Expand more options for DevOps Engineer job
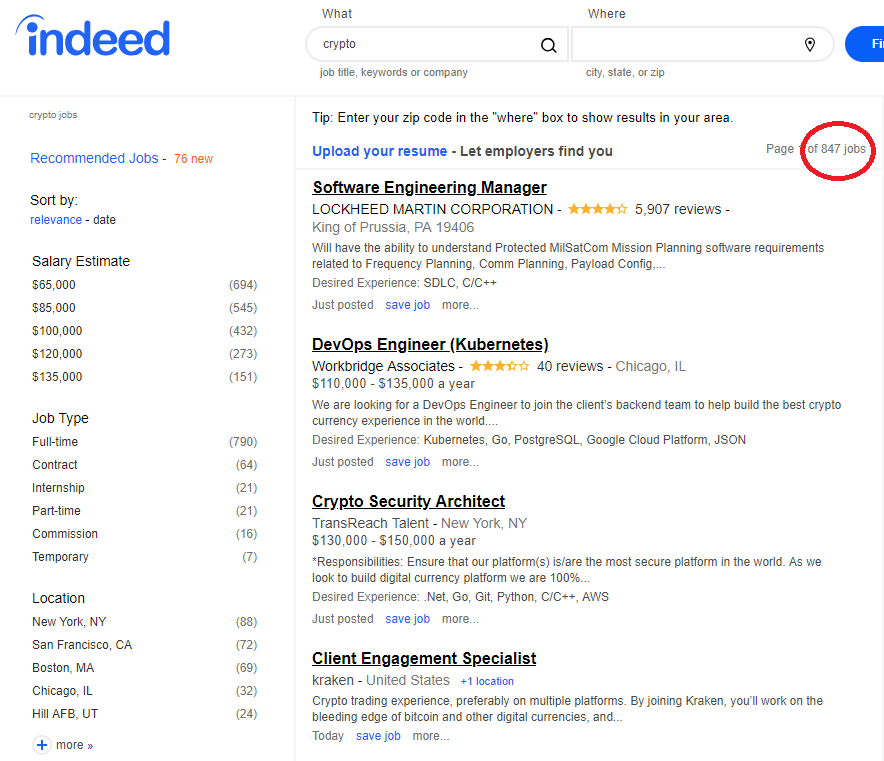Image resolution: width=884 pixels, height=761 pixels. point(460,462)
